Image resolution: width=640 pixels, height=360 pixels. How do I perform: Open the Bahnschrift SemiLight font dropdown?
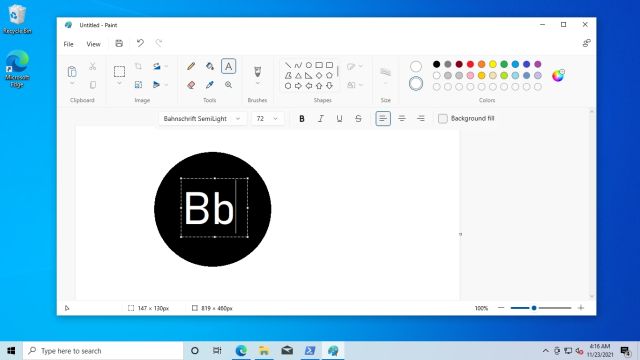point(202,118)
